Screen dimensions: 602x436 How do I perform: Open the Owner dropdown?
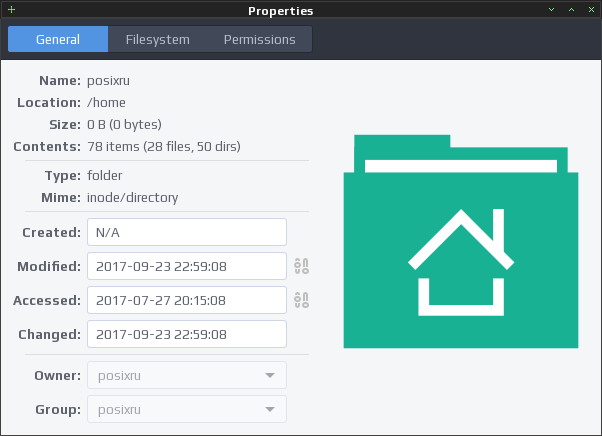[x=187, y=375]
